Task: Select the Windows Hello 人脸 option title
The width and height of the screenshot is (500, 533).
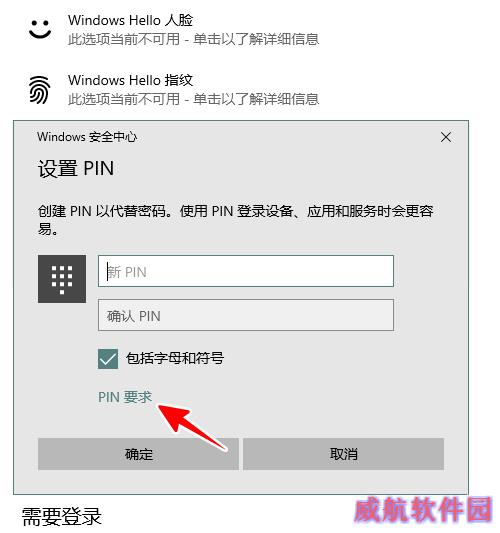Action: coord(131,20)
